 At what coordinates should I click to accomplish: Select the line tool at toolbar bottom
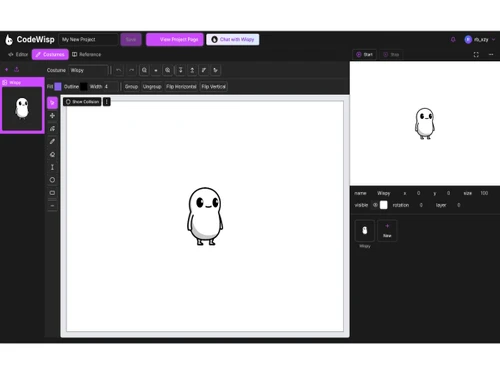tap(52, 206)
